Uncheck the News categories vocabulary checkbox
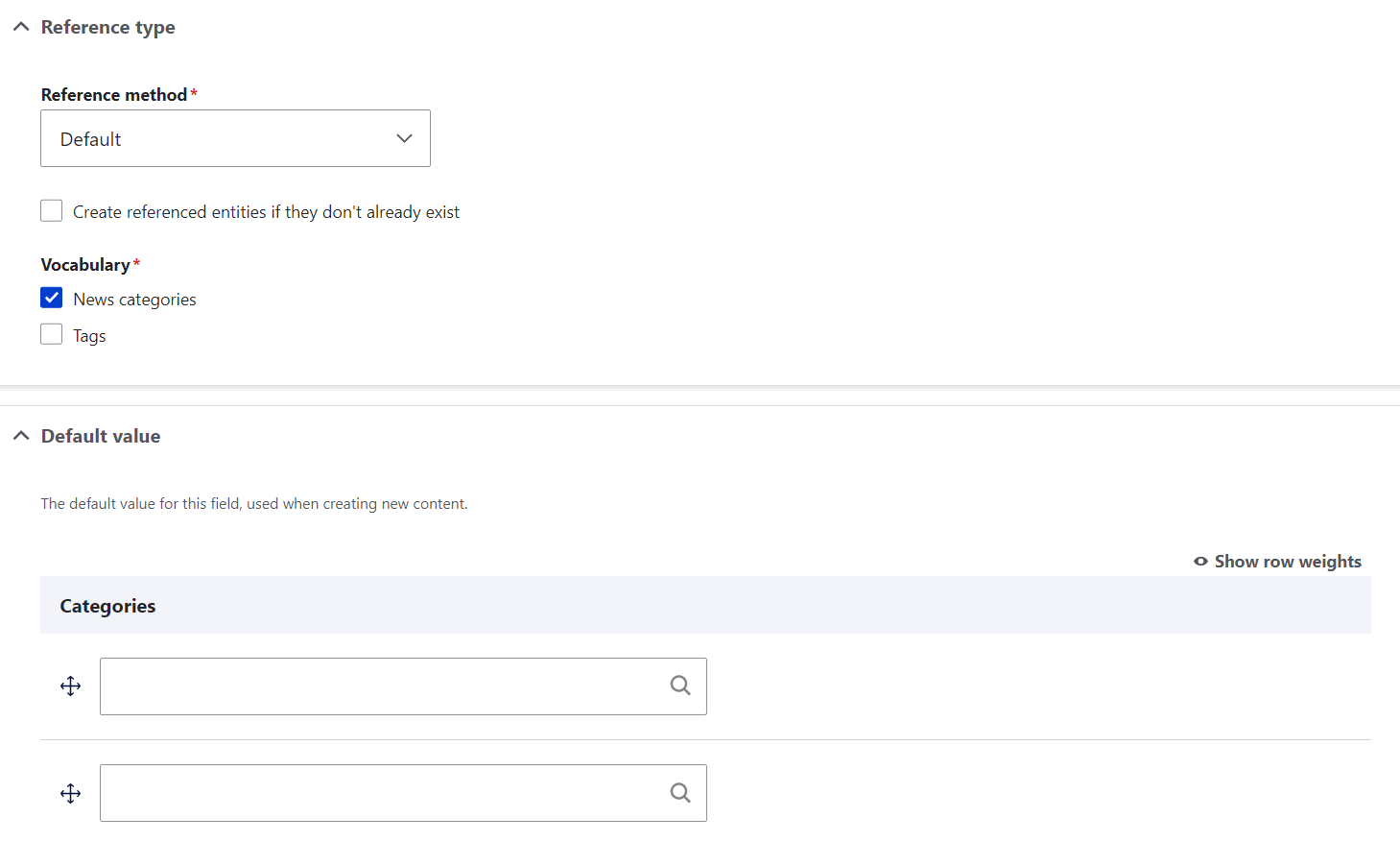Viewport: 1400px width, 842px height. pyautogui.click(x=52, y=299)
